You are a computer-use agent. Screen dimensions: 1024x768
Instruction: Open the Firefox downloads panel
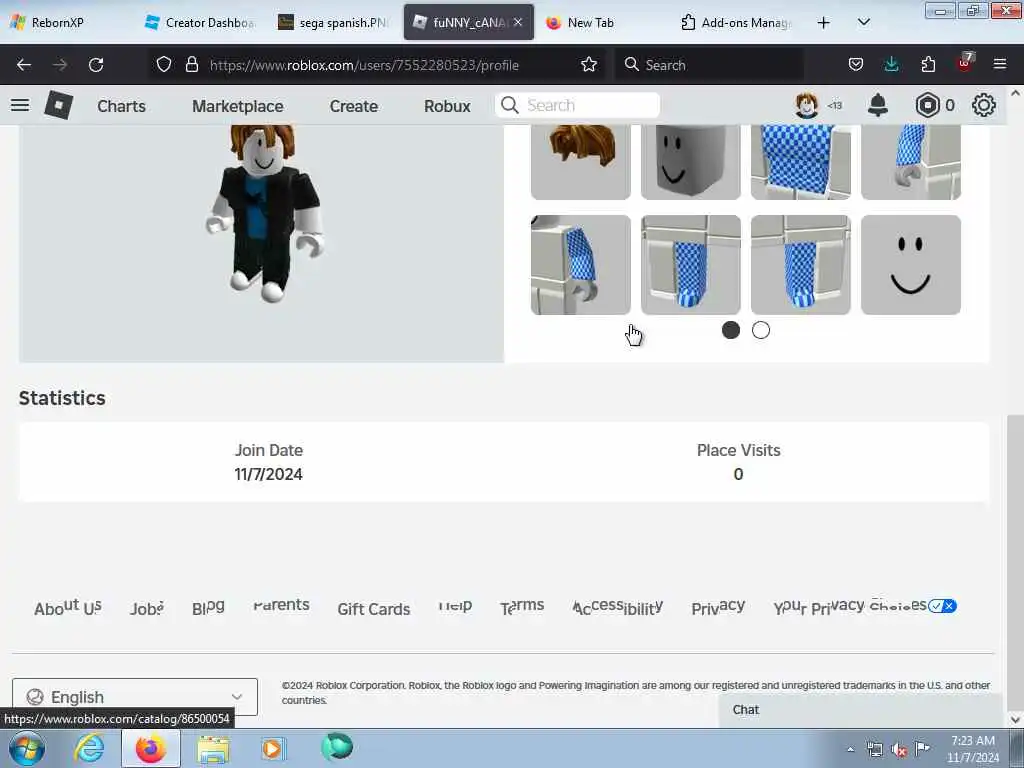[x=891, y=65]
